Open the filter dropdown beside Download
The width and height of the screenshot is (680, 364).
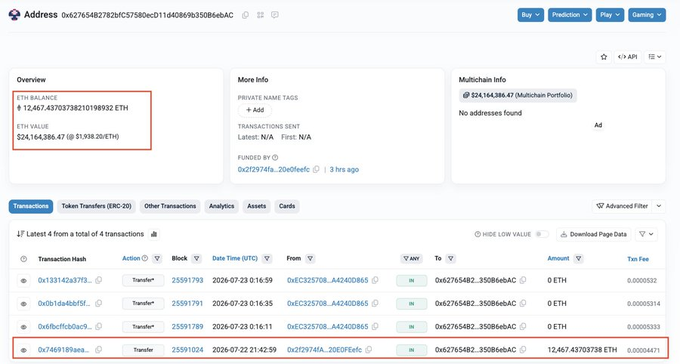646,234
